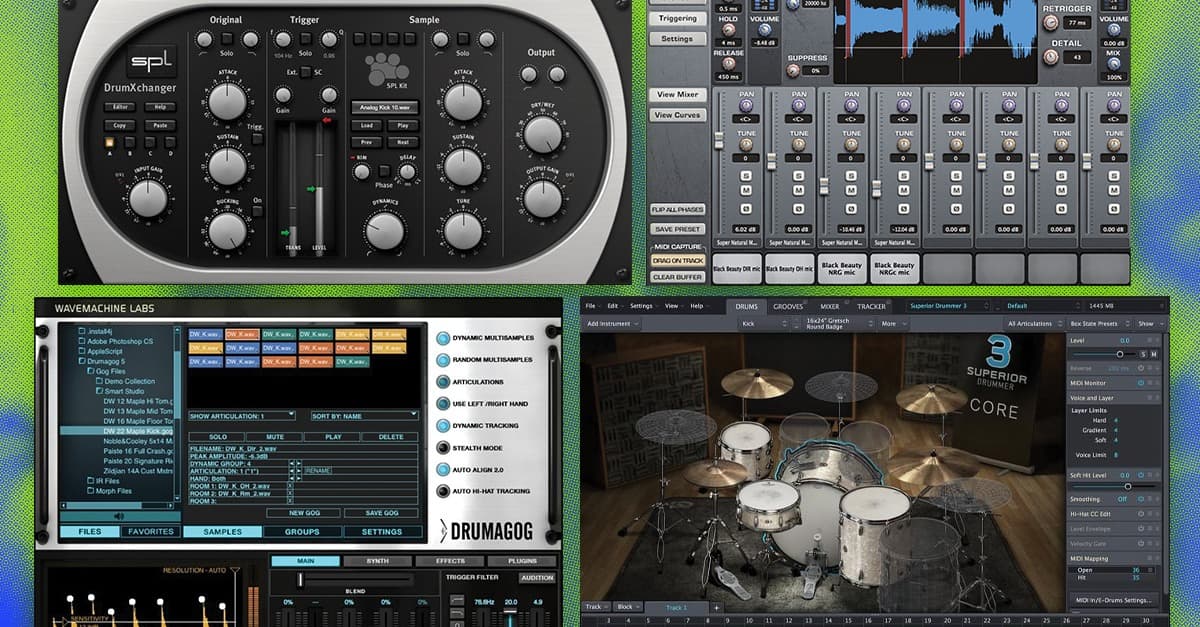
Task: Click the MIDI Monitor row icon
Action: click(1140, 383)
